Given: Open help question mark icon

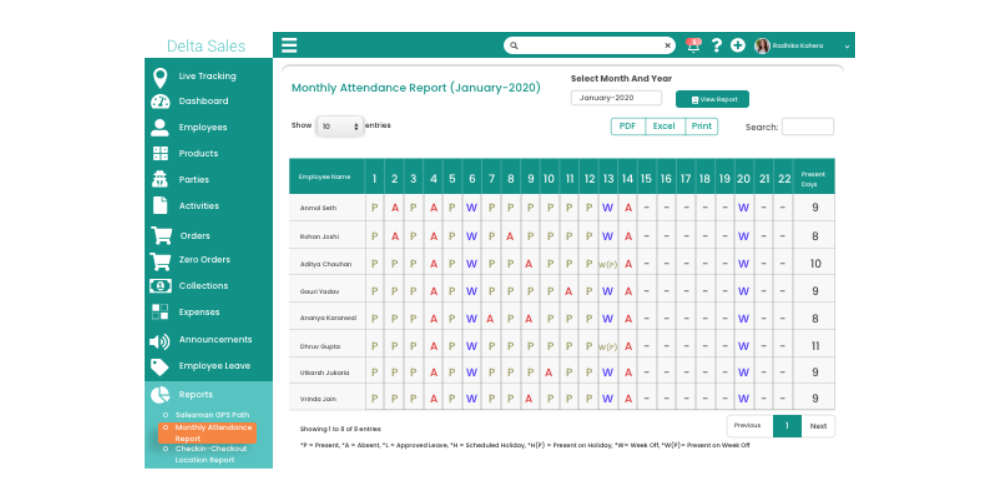Looking at the screenshot, I should 717,45.
